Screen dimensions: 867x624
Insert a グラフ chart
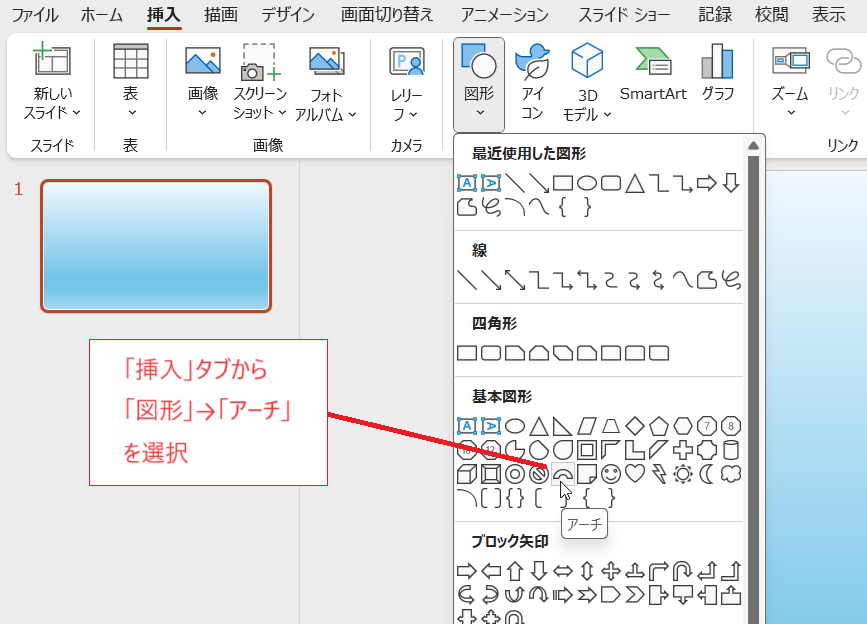coord(718,74)
